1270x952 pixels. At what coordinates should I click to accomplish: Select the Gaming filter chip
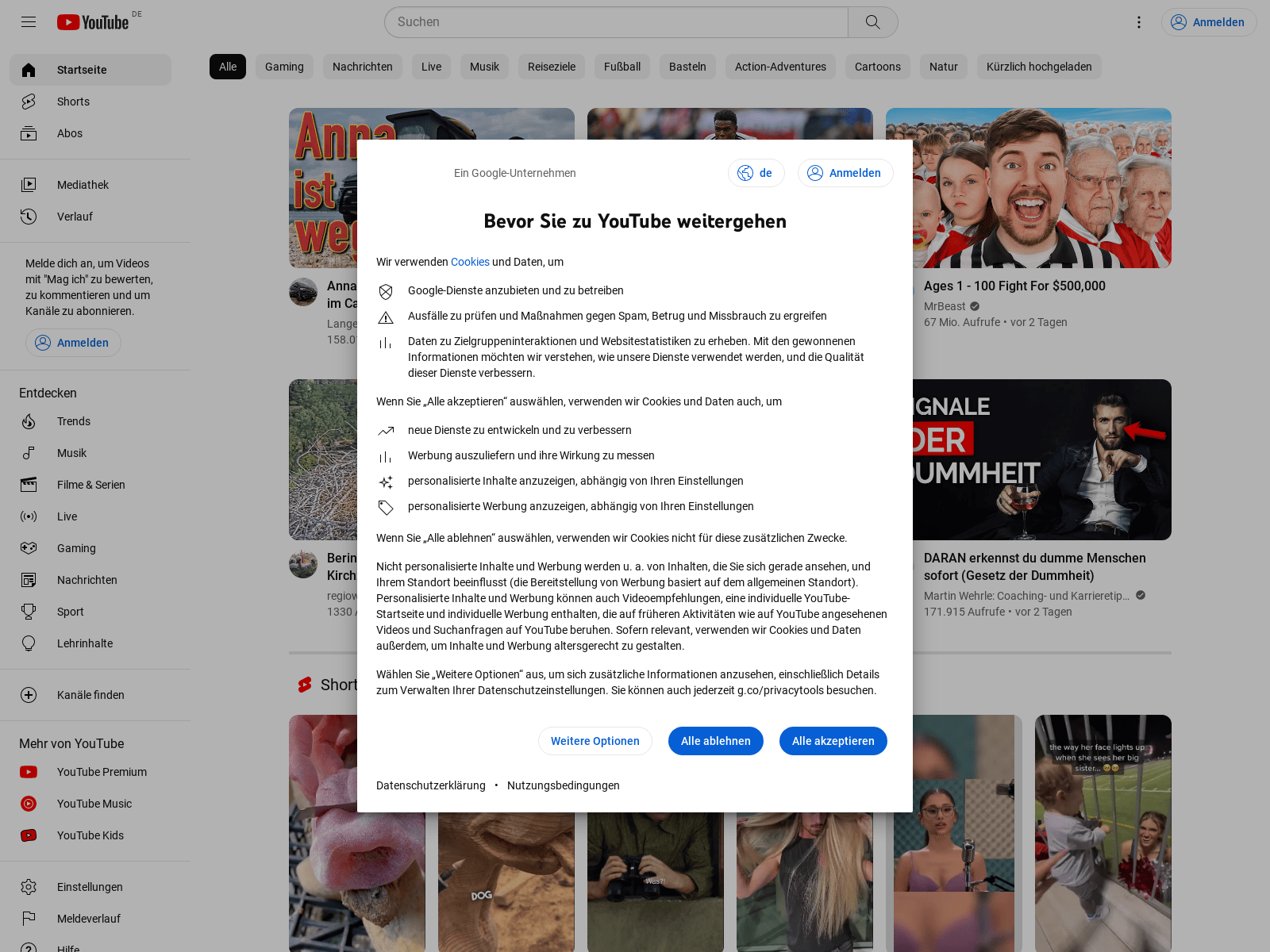click(284, 67)
